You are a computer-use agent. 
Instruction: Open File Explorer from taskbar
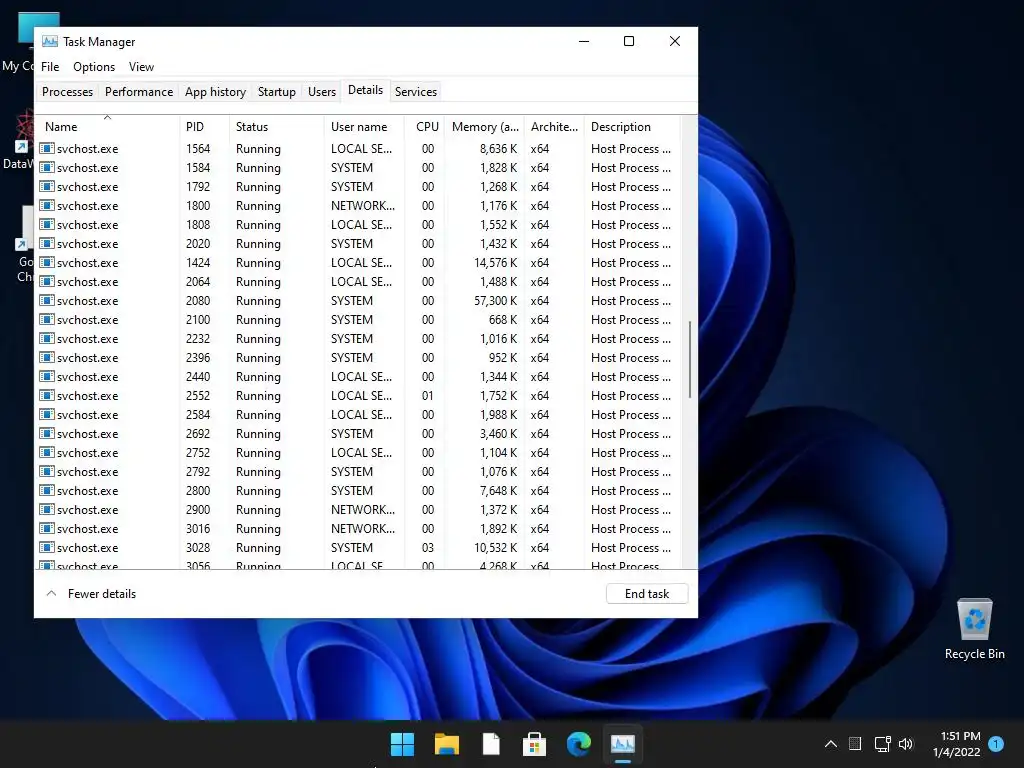[447, 744]
